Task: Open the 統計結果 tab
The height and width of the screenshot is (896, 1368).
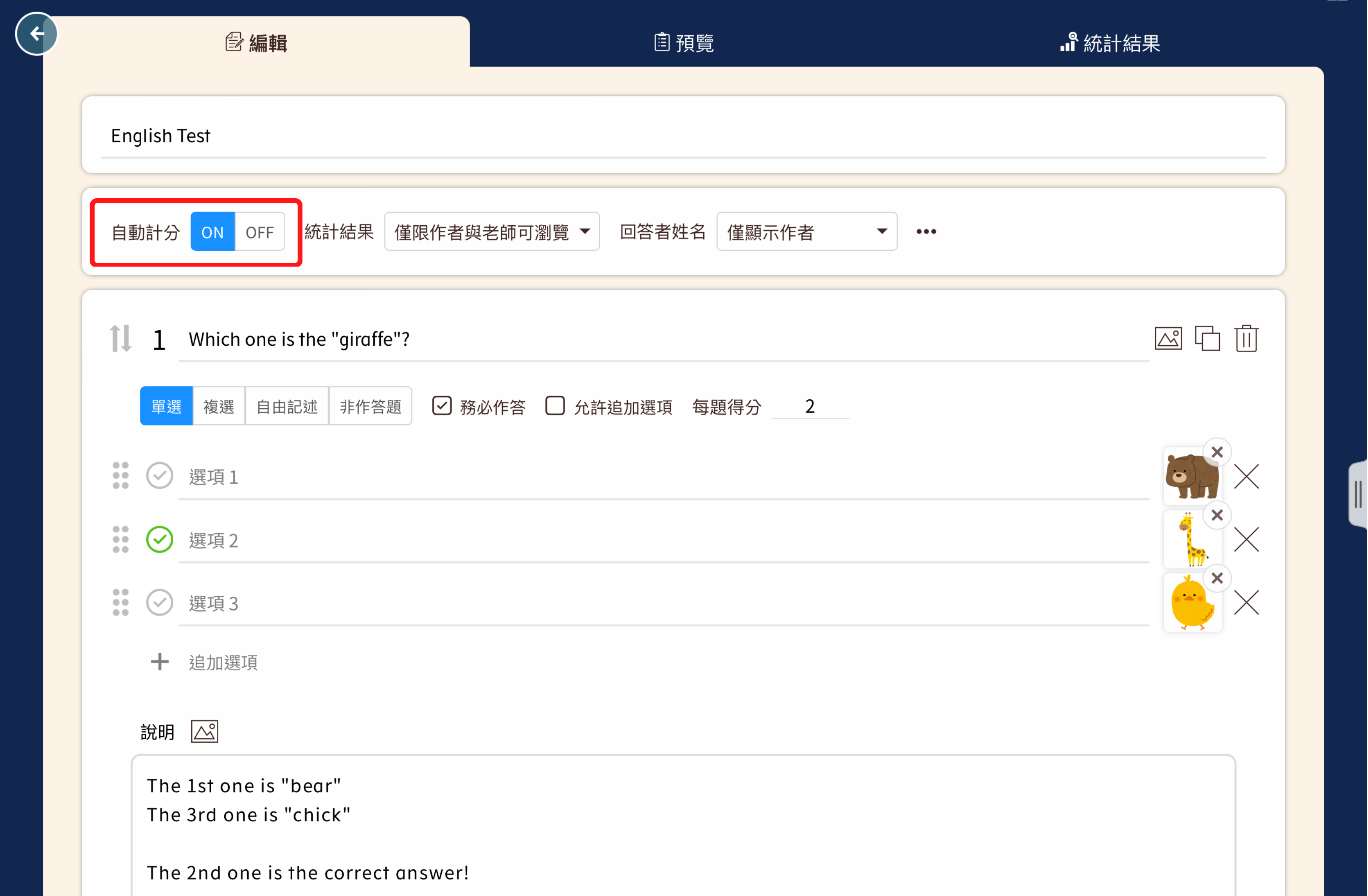Action: click(x=1111, y=43)
